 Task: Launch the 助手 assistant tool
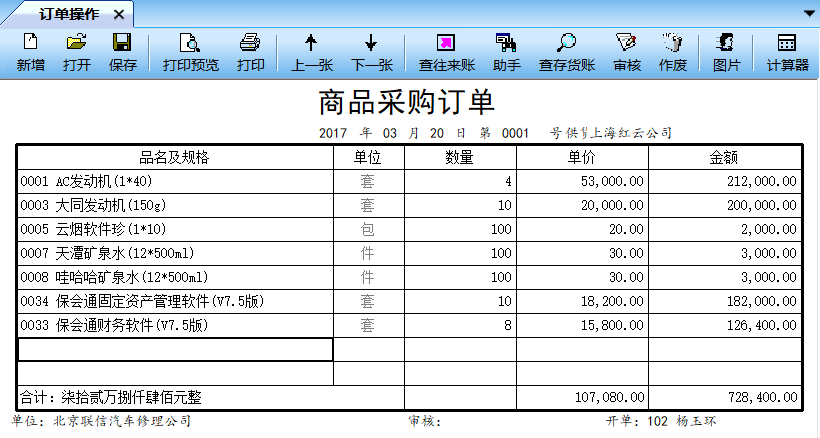click(506, 52)
